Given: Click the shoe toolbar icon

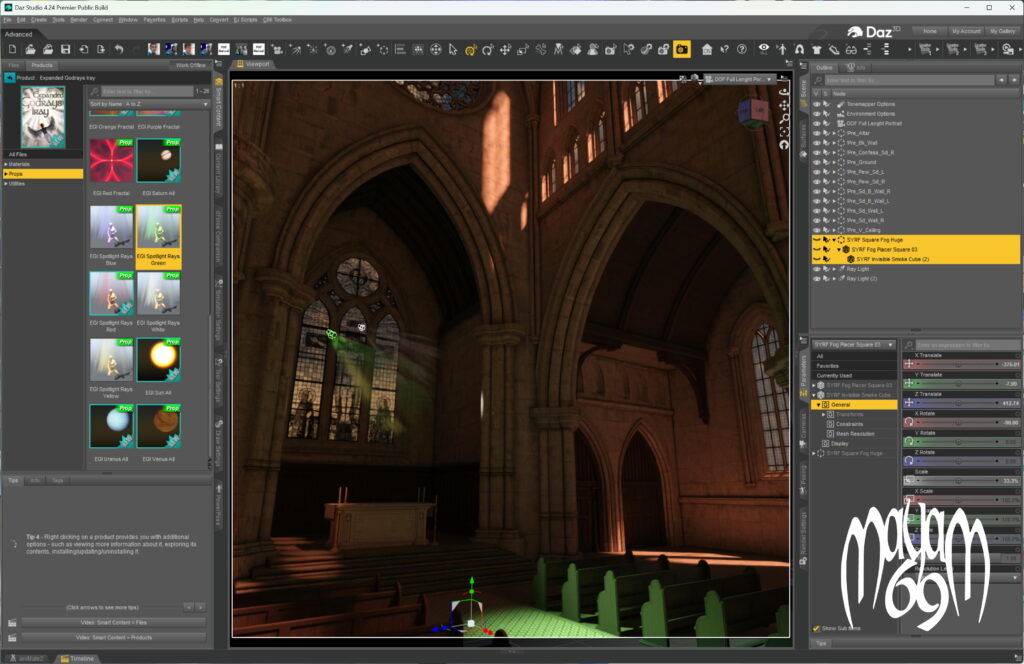Looking at the screenshot, I should click(834, 49).
